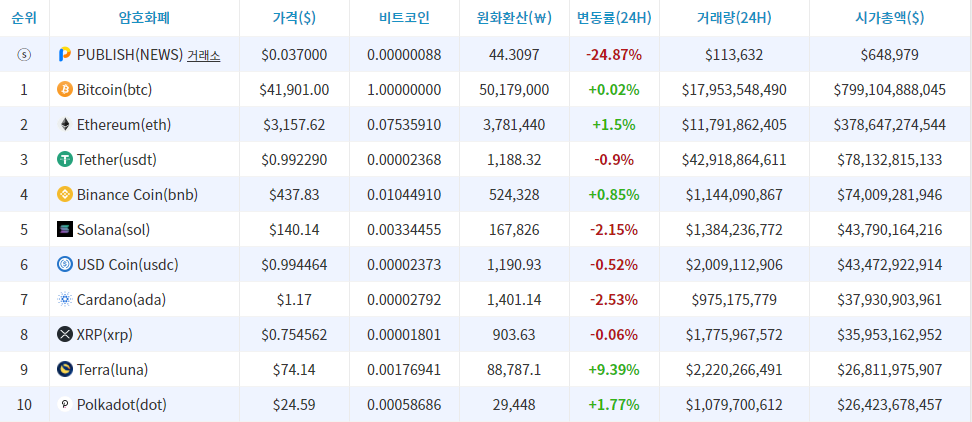Image resolution: width=972 pixels, height=422 pixels.
Task: Sort by 비트코인 column header
Action: click(x=404, y=18)
